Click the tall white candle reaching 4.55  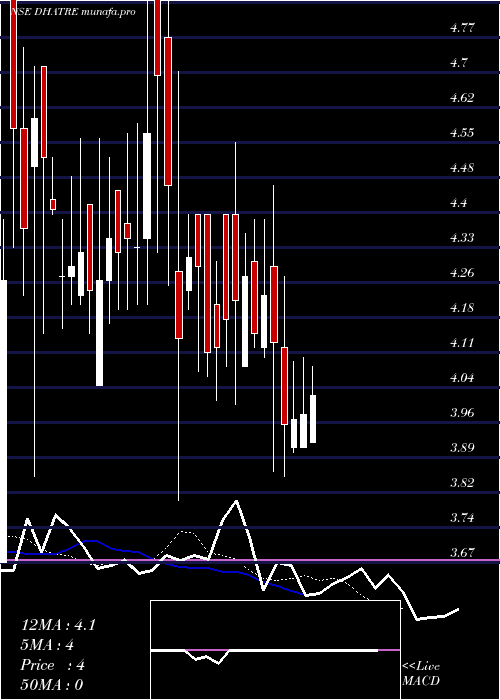147,186
